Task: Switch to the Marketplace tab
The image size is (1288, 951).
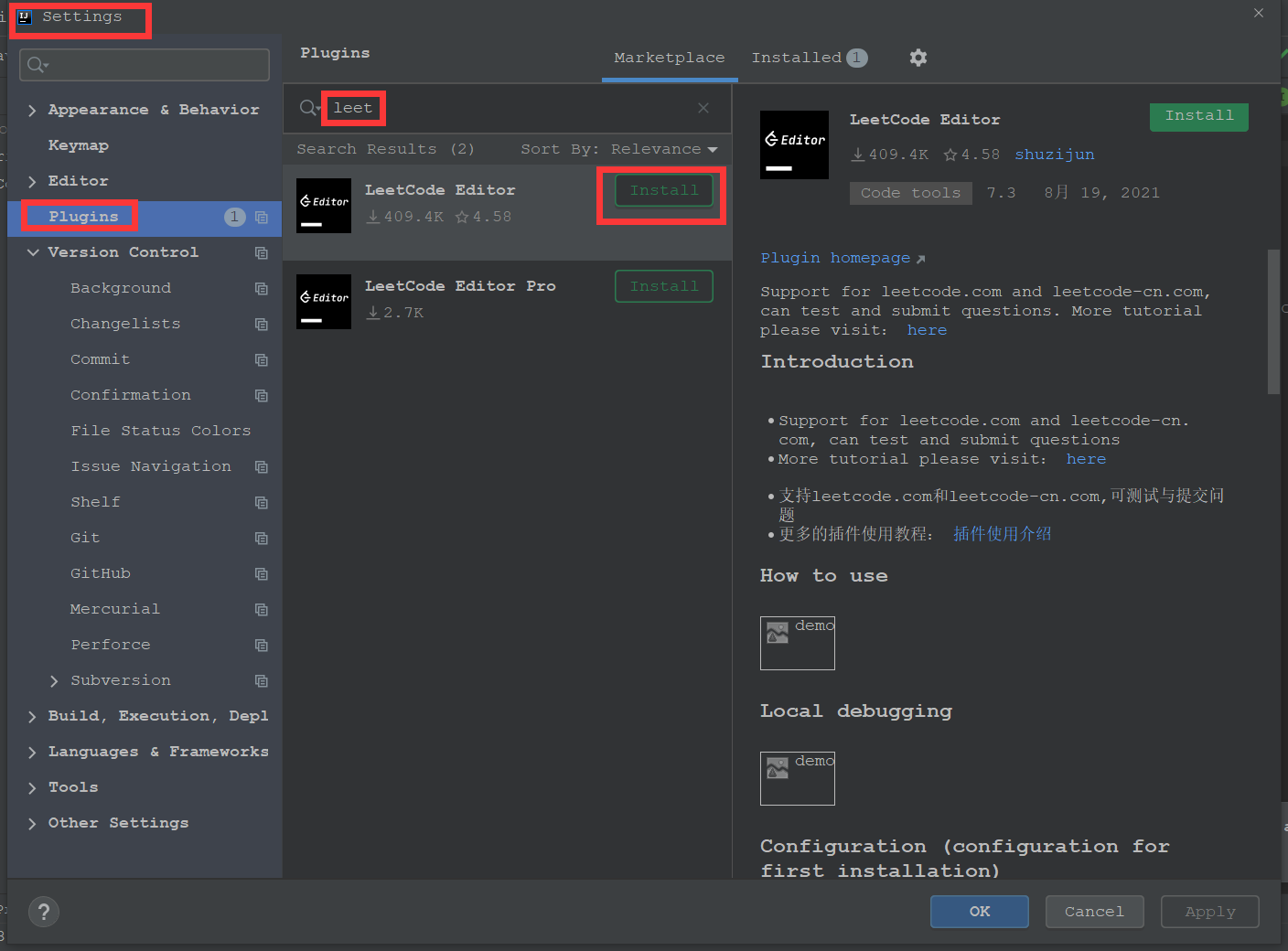Action: pyautogui.click(x=670, y=58)
